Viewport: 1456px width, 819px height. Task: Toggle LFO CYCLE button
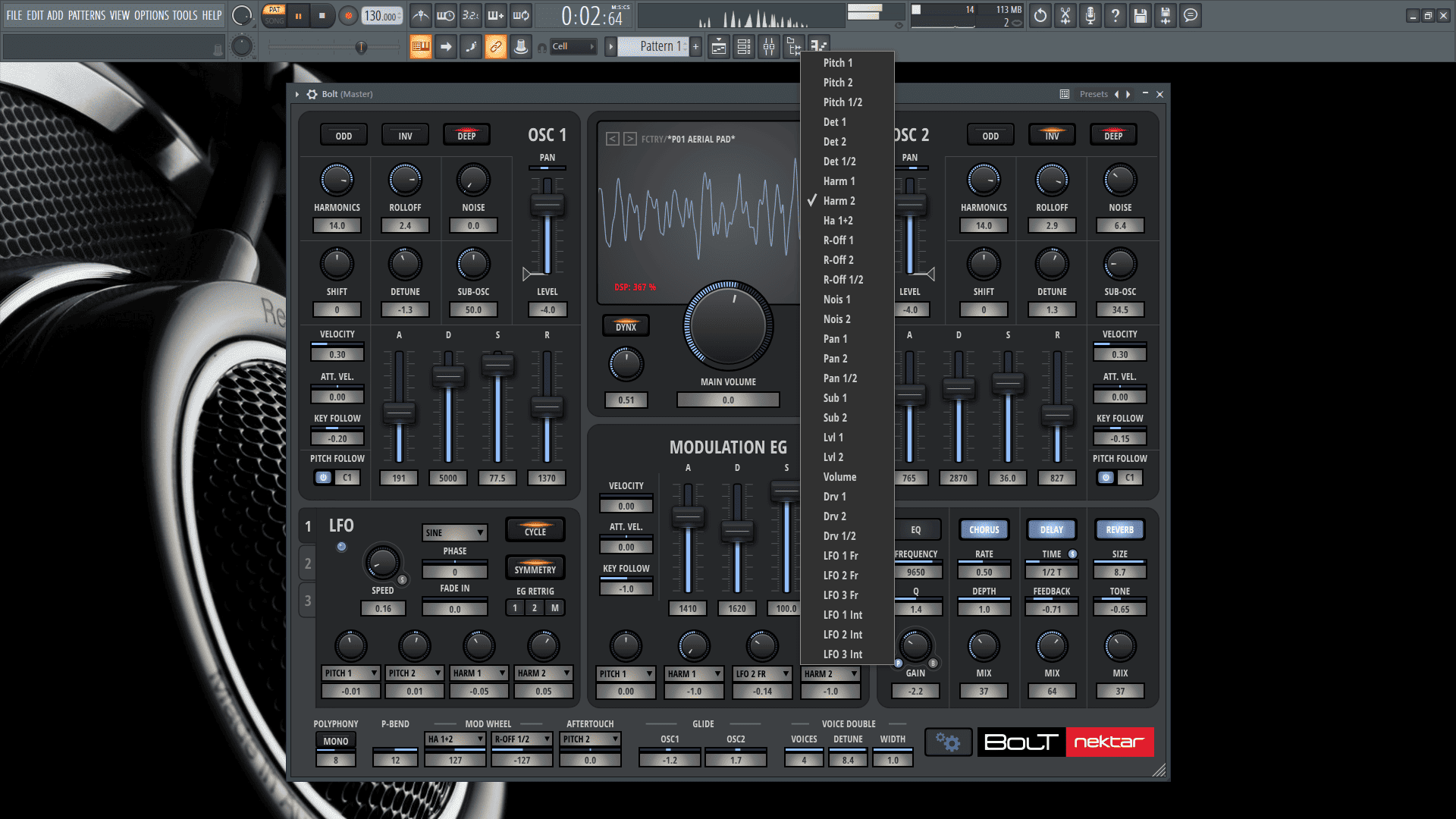(535, 530)
